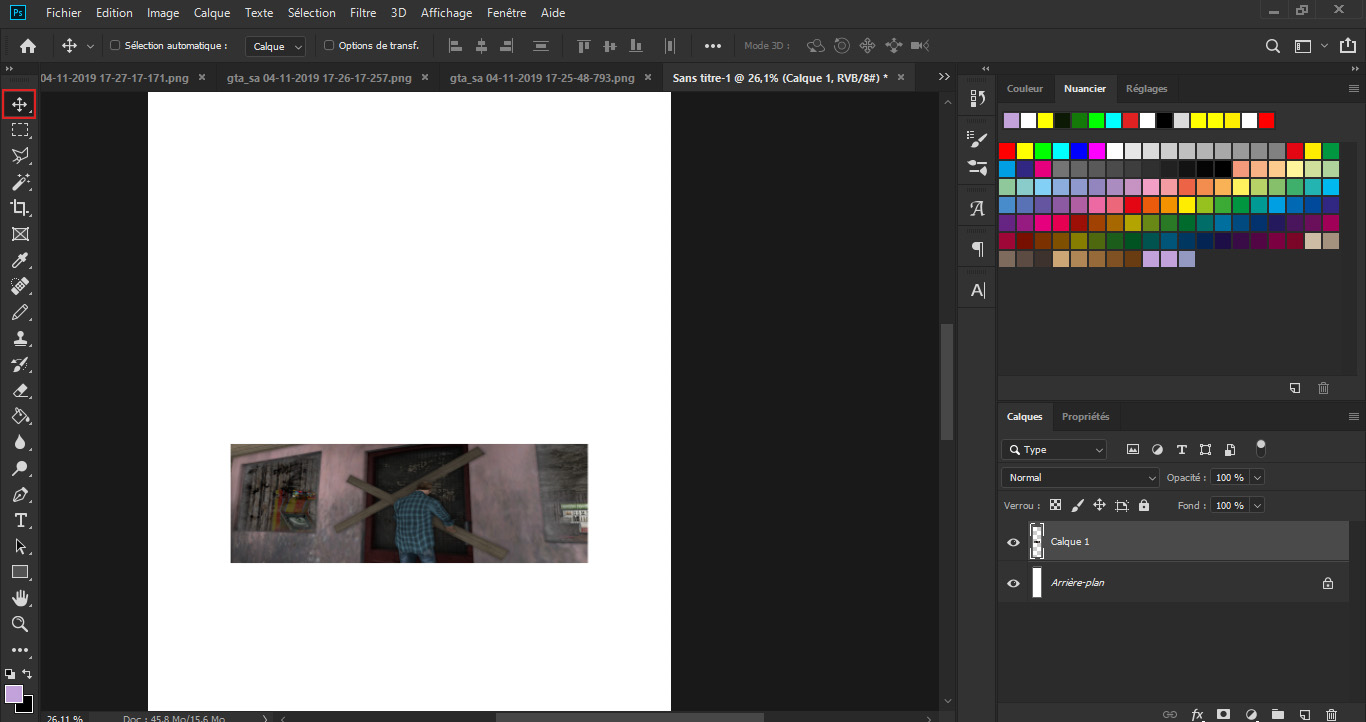
Task: Toggle lock all in Verrou row
Action: pos(1144,506)
